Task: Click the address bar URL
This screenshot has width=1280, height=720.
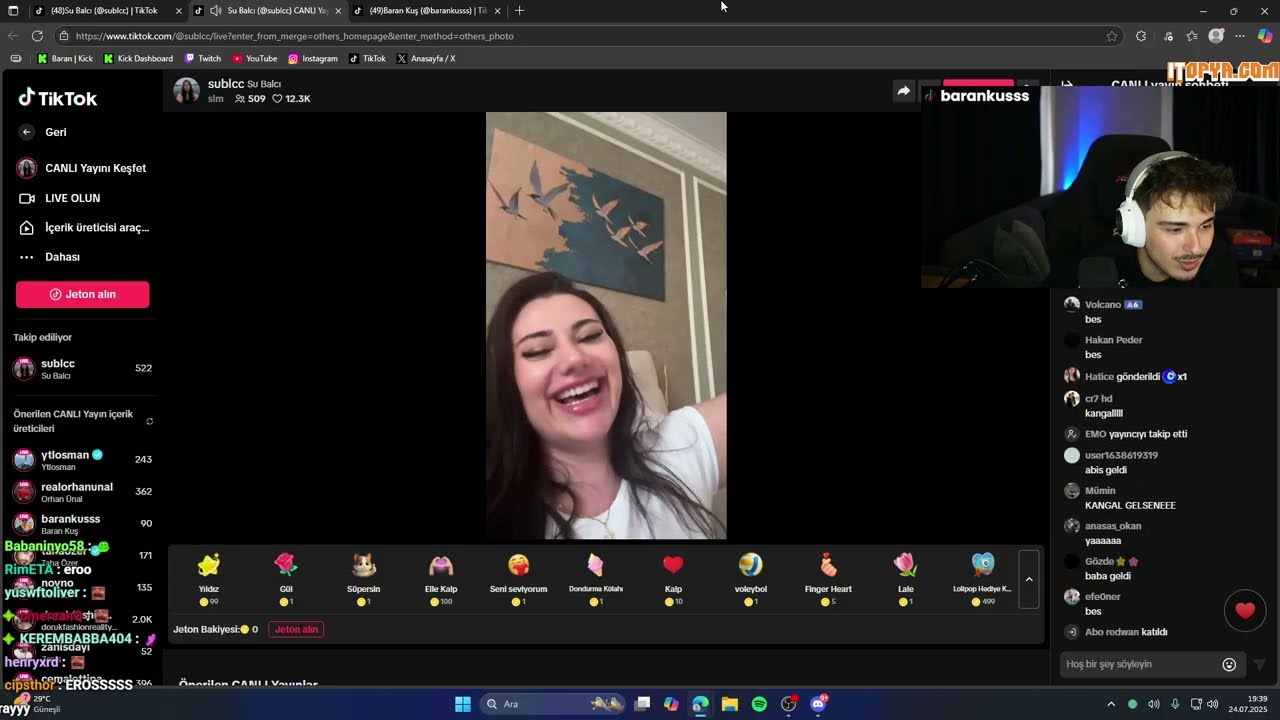Action: pyautogui.click(x=295, y=36)
